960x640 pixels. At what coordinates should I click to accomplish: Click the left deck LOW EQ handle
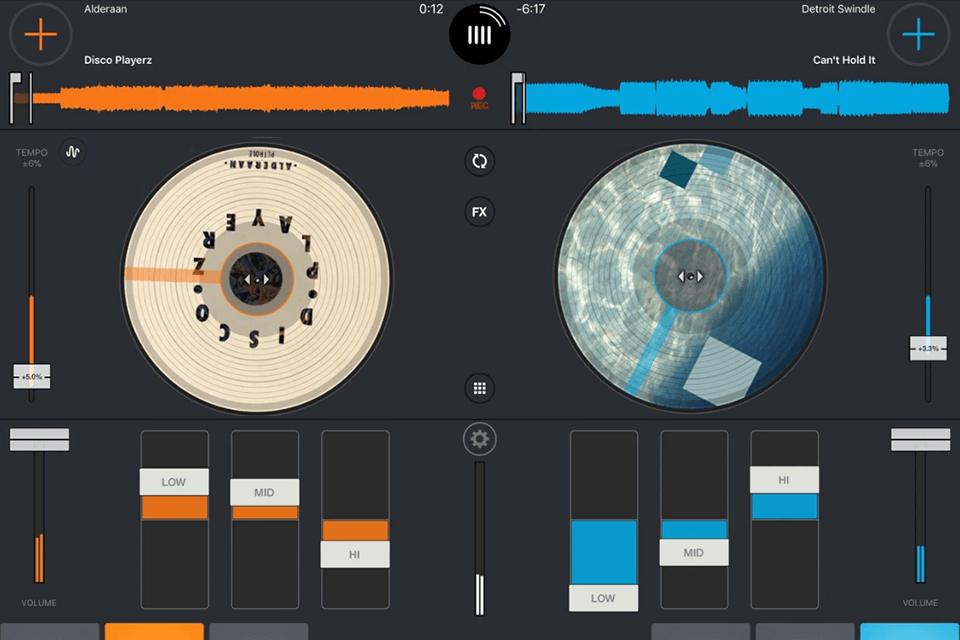(x=174, y=482)
